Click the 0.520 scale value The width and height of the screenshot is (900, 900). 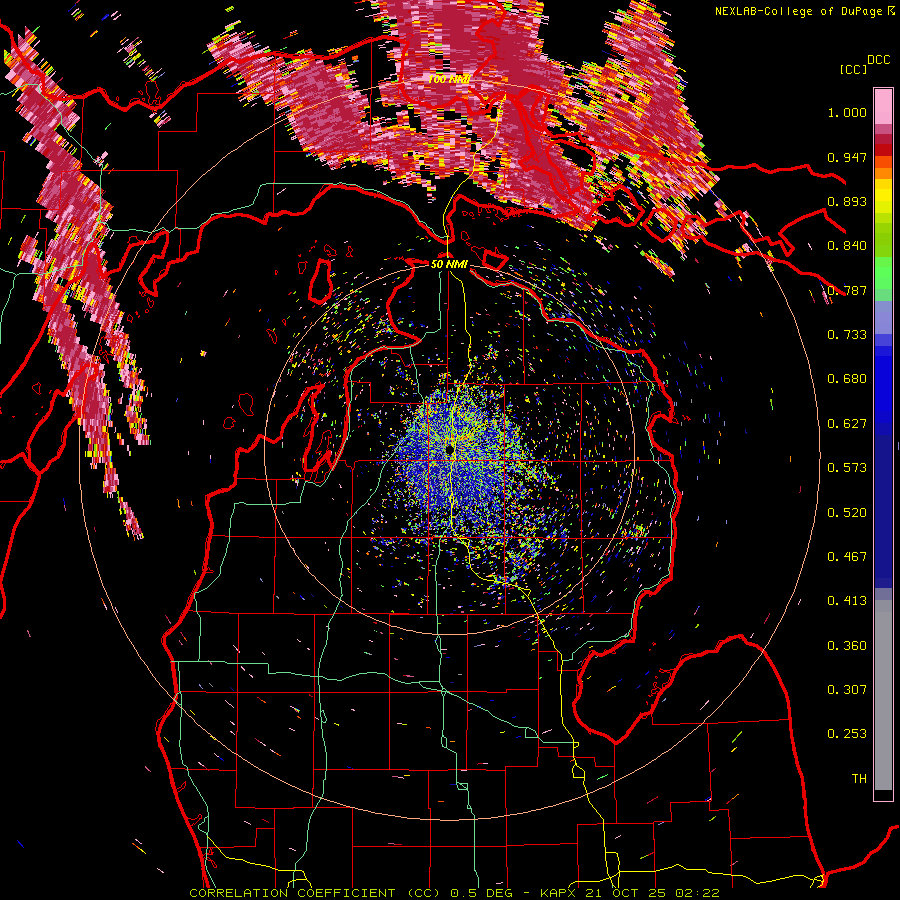(847, 512)
